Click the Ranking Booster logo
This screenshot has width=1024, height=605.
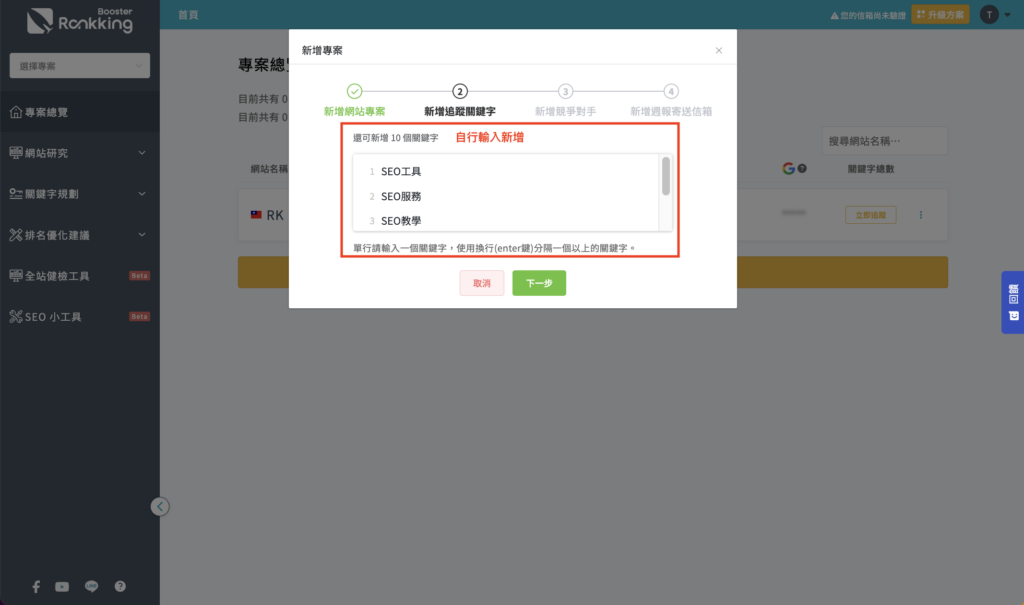[x=80, y=21]
